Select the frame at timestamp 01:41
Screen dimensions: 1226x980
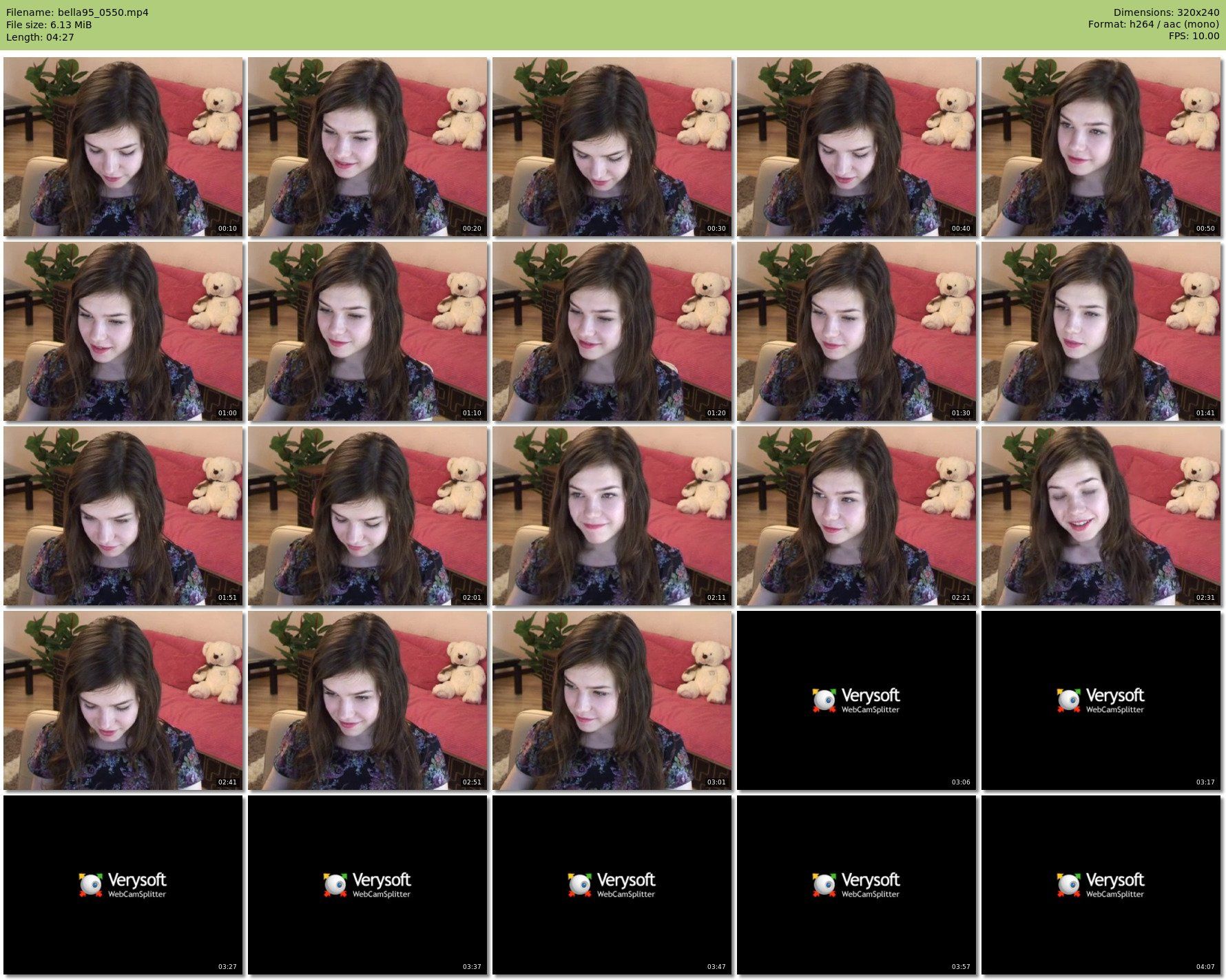click(1101, 331)
